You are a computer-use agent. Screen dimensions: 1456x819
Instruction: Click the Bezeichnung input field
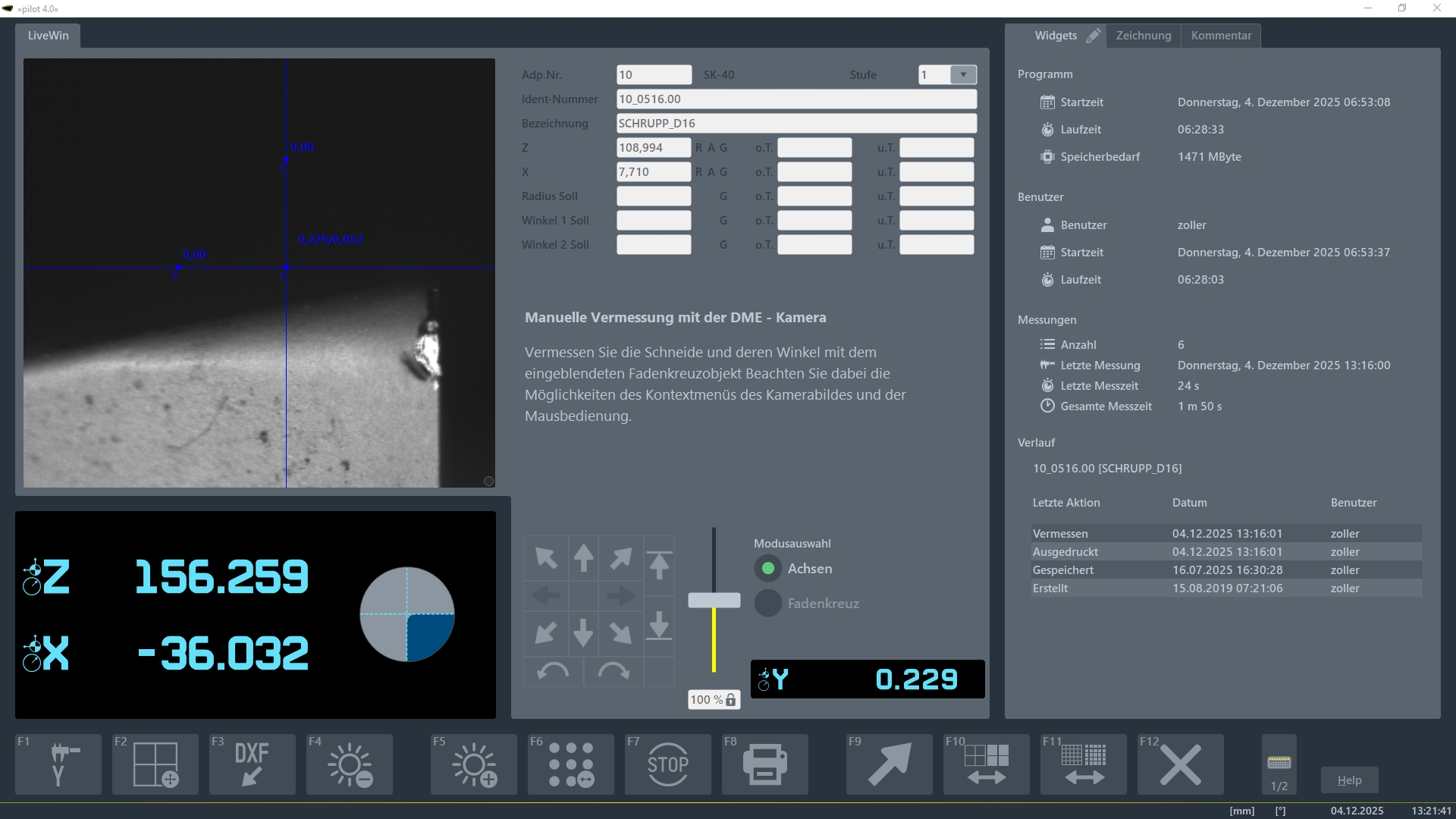796,123
